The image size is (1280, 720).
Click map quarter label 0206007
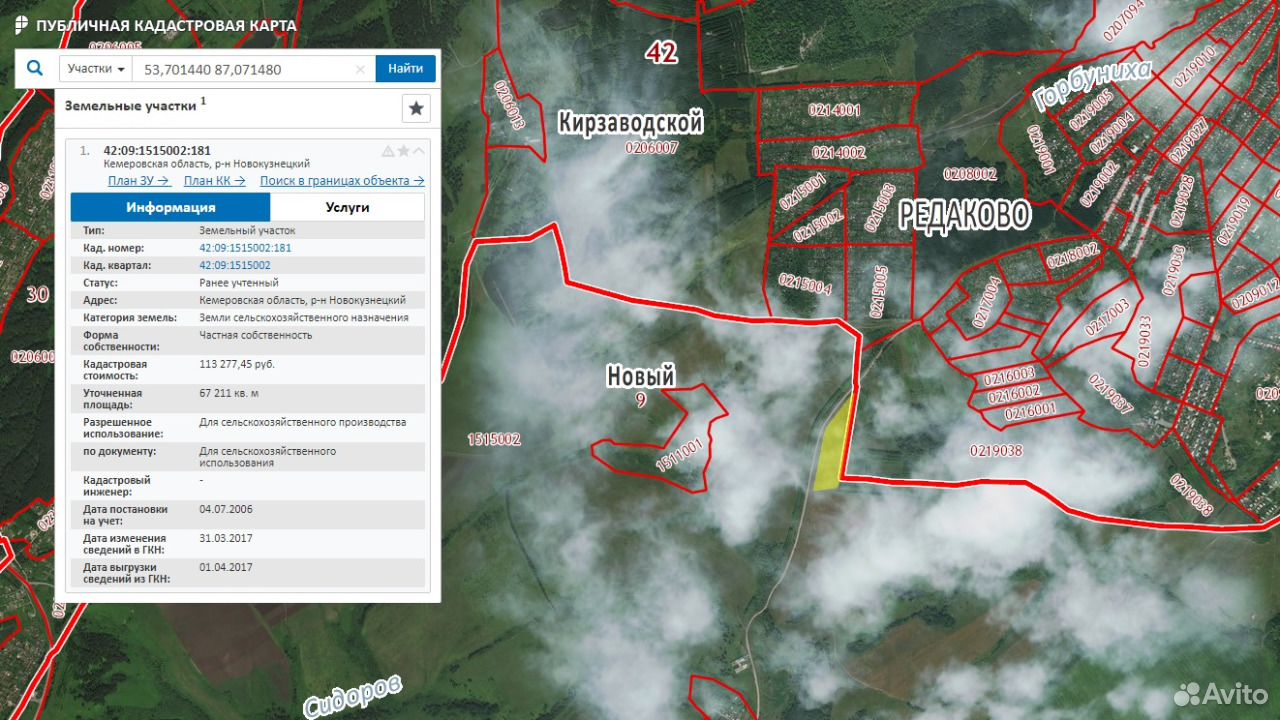click(652, 147)
